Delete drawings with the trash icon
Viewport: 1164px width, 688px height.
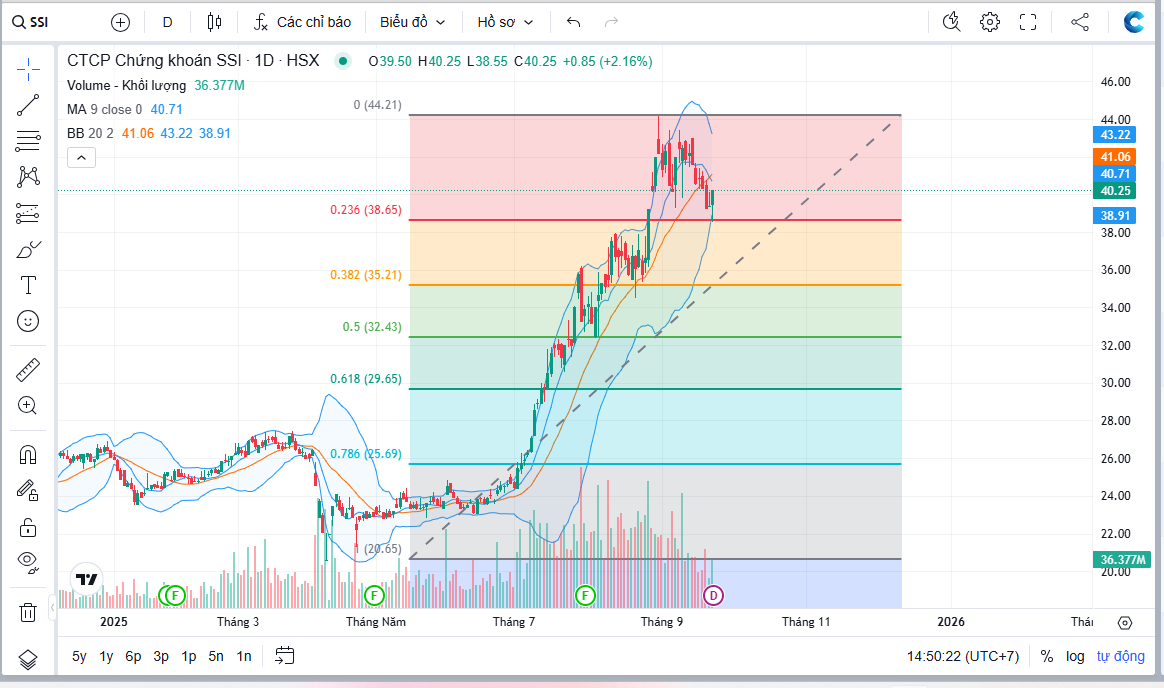pos(28,610)
